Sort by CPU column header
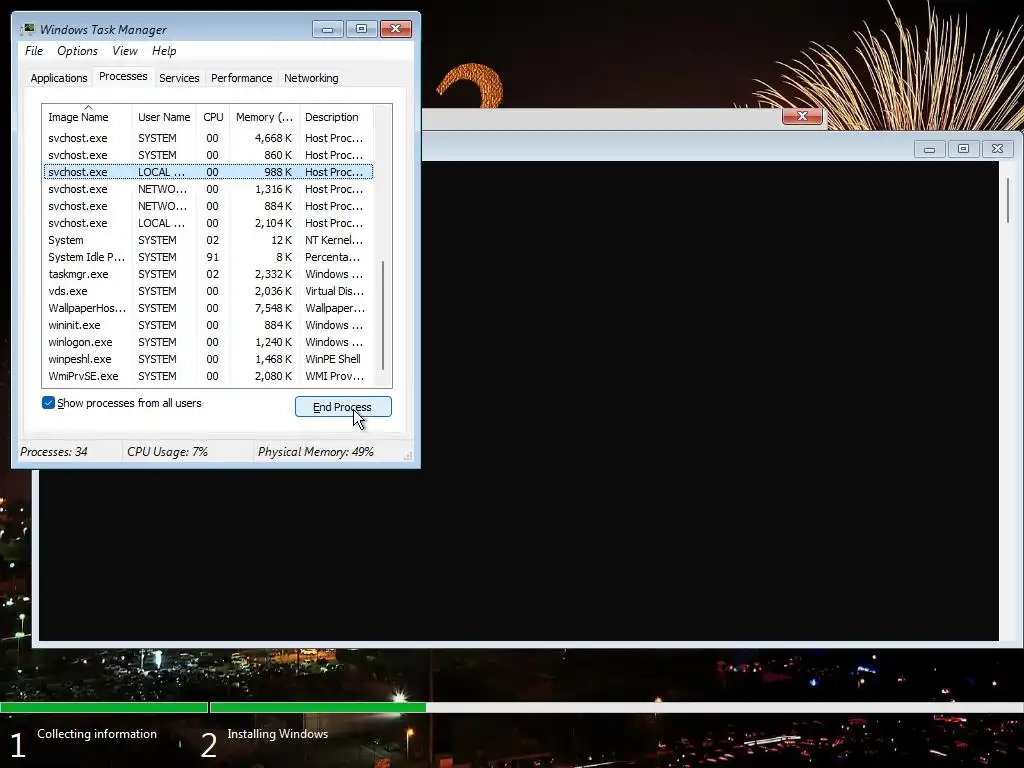The height and width of the screenshot is (768, 1024). tap(213, 117)
